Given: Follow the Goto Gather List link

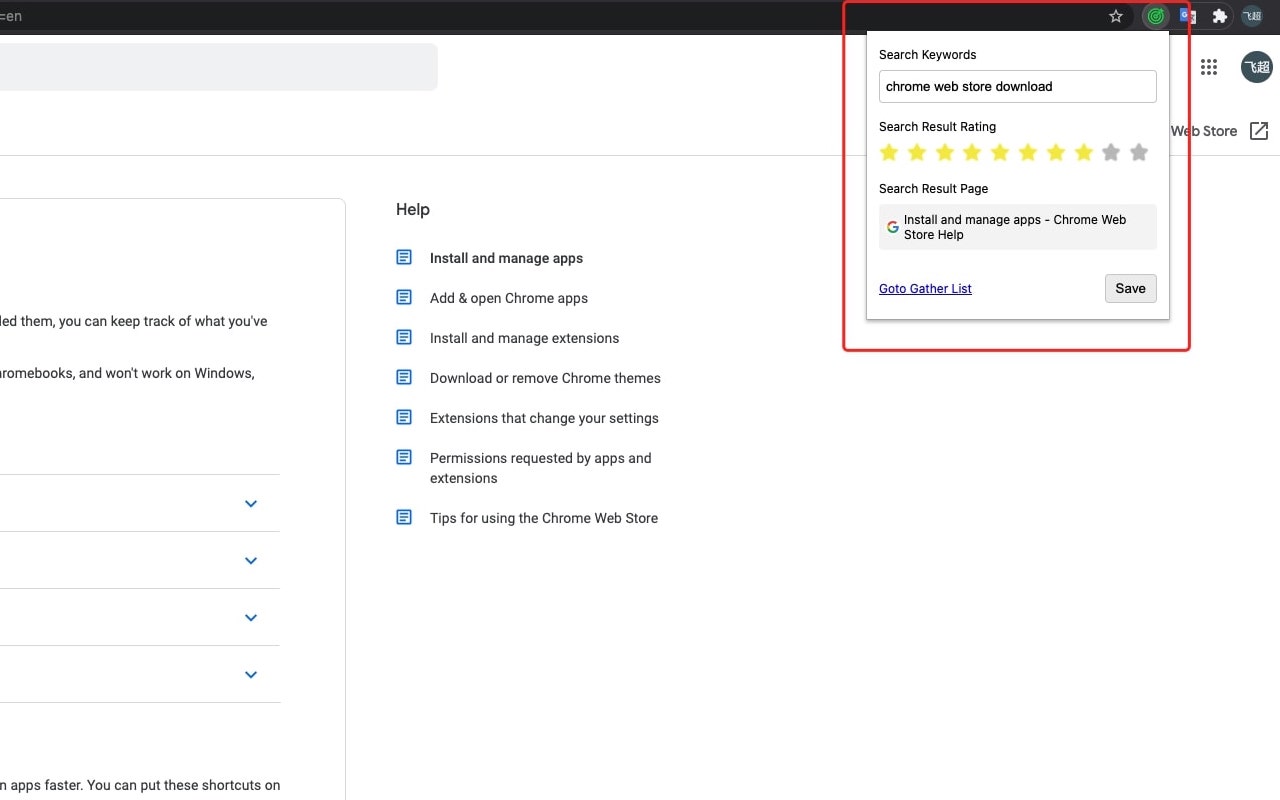Looking at the screenshot, I should [925, 289].
